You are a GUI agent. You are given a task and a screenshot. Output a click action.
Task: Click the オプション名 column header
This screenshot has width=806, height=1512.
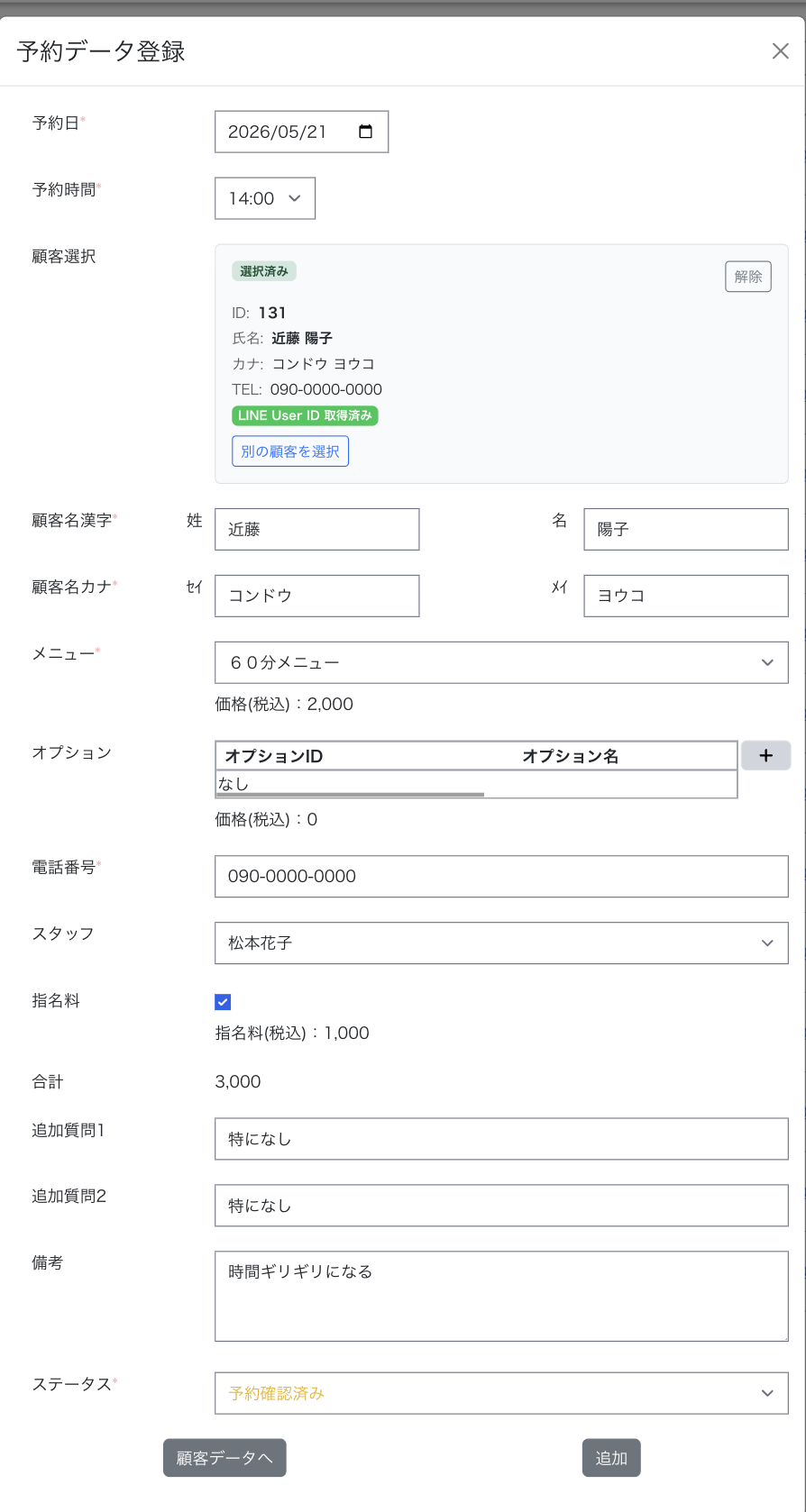click(571, 756)
